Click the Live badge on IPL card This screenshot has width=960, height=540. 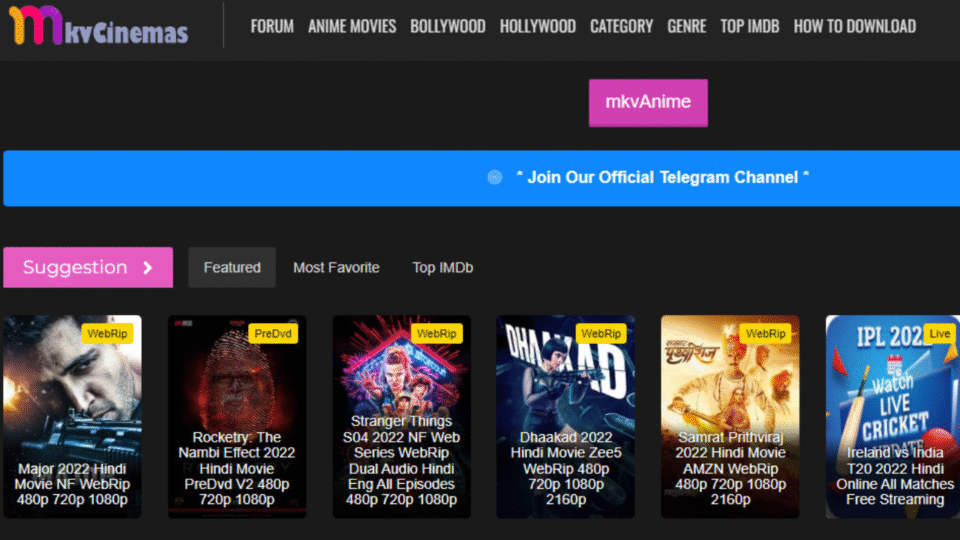[940, 334]
